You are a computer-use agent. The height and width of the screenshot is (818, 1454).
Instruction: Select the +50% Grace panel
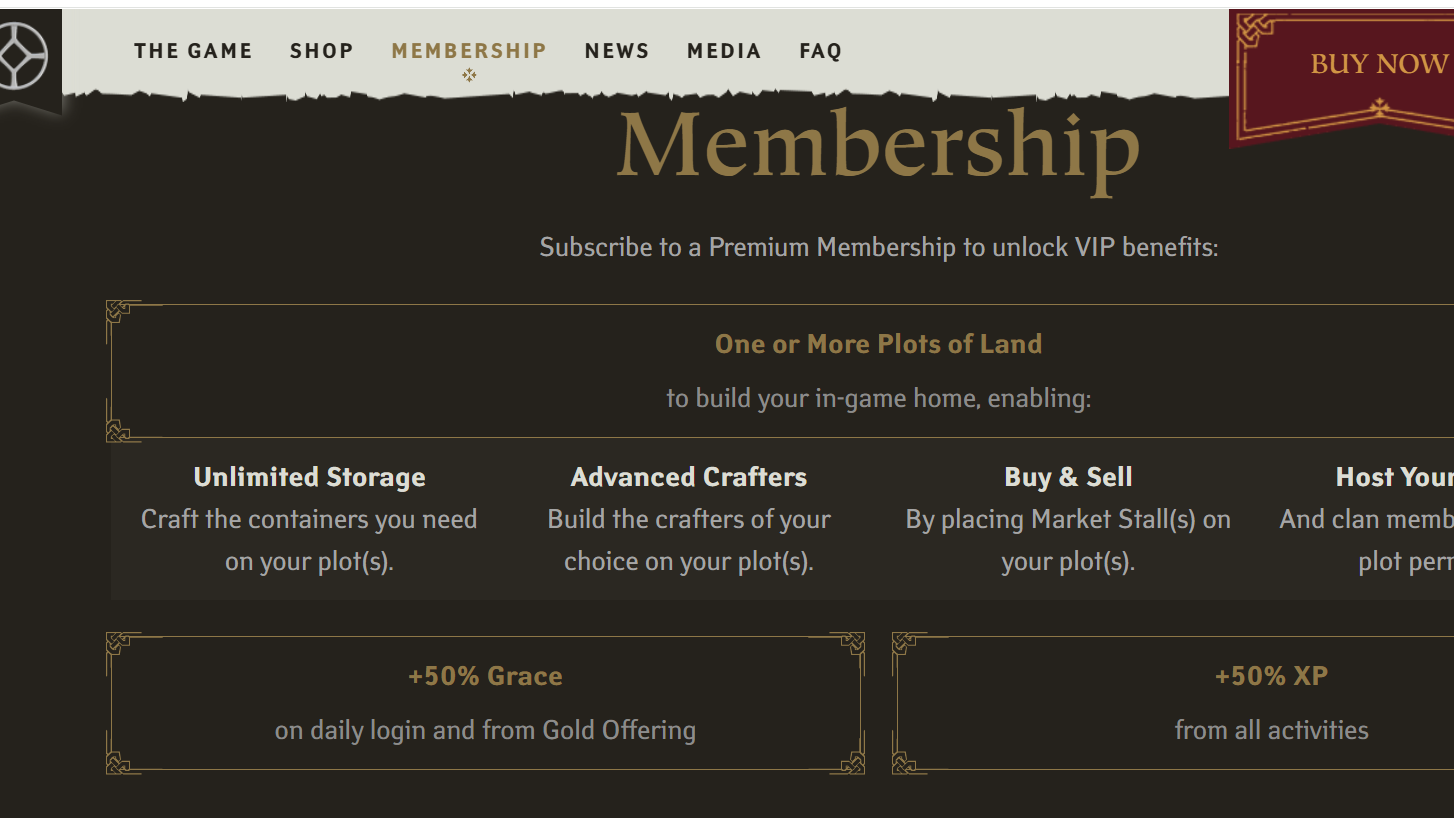pyautogui.click(x=486, y=700)
